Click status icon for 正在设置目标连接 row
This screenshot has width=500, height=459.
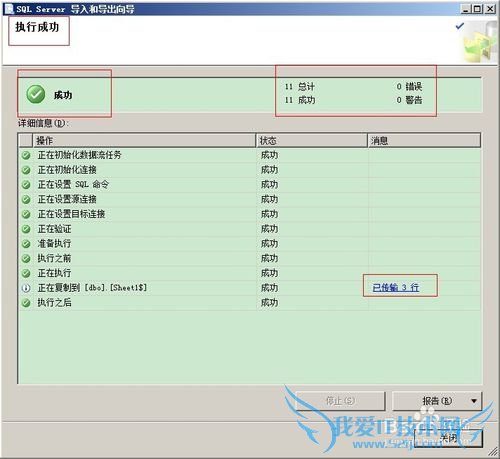point(26,214)
